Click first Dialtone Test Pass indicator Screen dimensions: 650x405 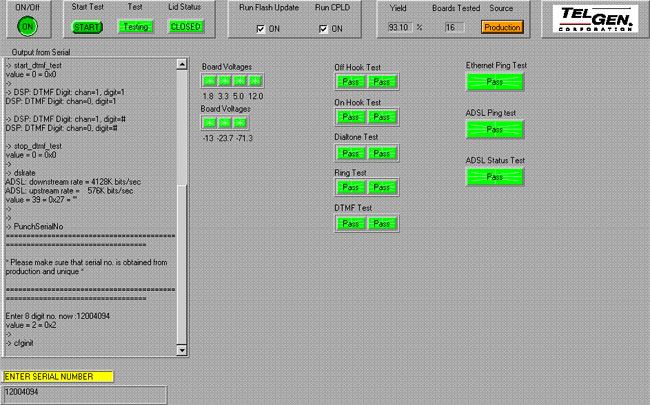coord(351,153)
